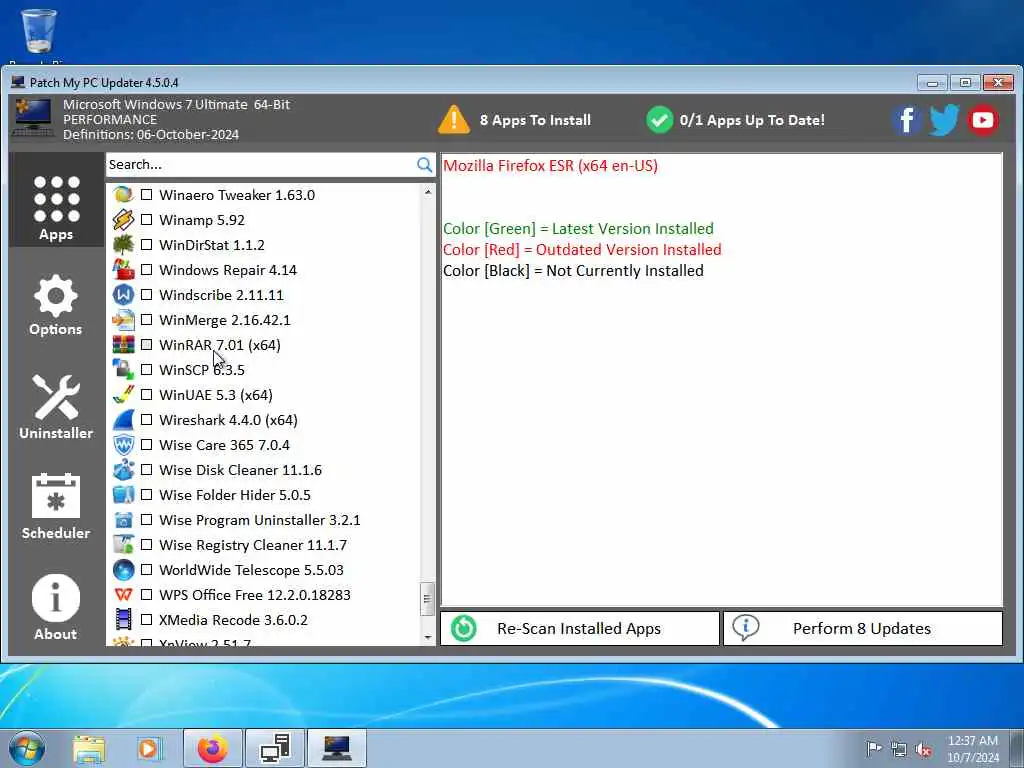Open the Scheduler section
This screenshot has width=1024, height=768.
[56, 507]
